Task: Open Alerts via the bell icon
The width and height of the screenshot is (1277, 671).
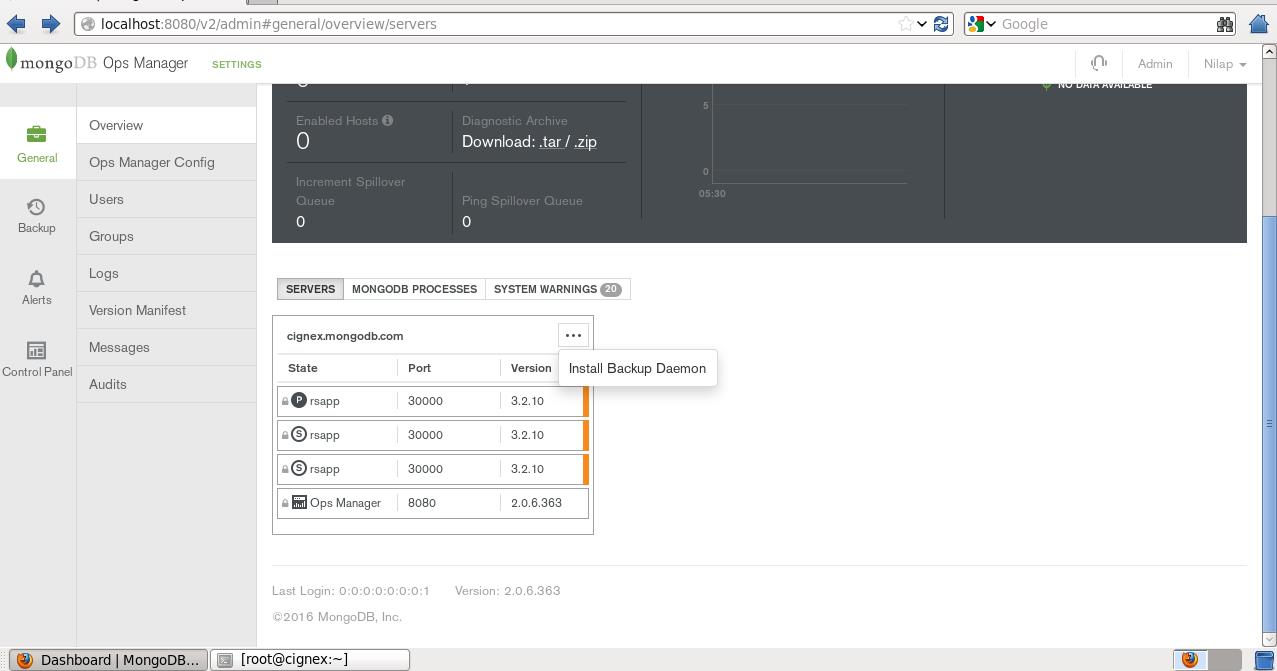Action: (36, 279)
